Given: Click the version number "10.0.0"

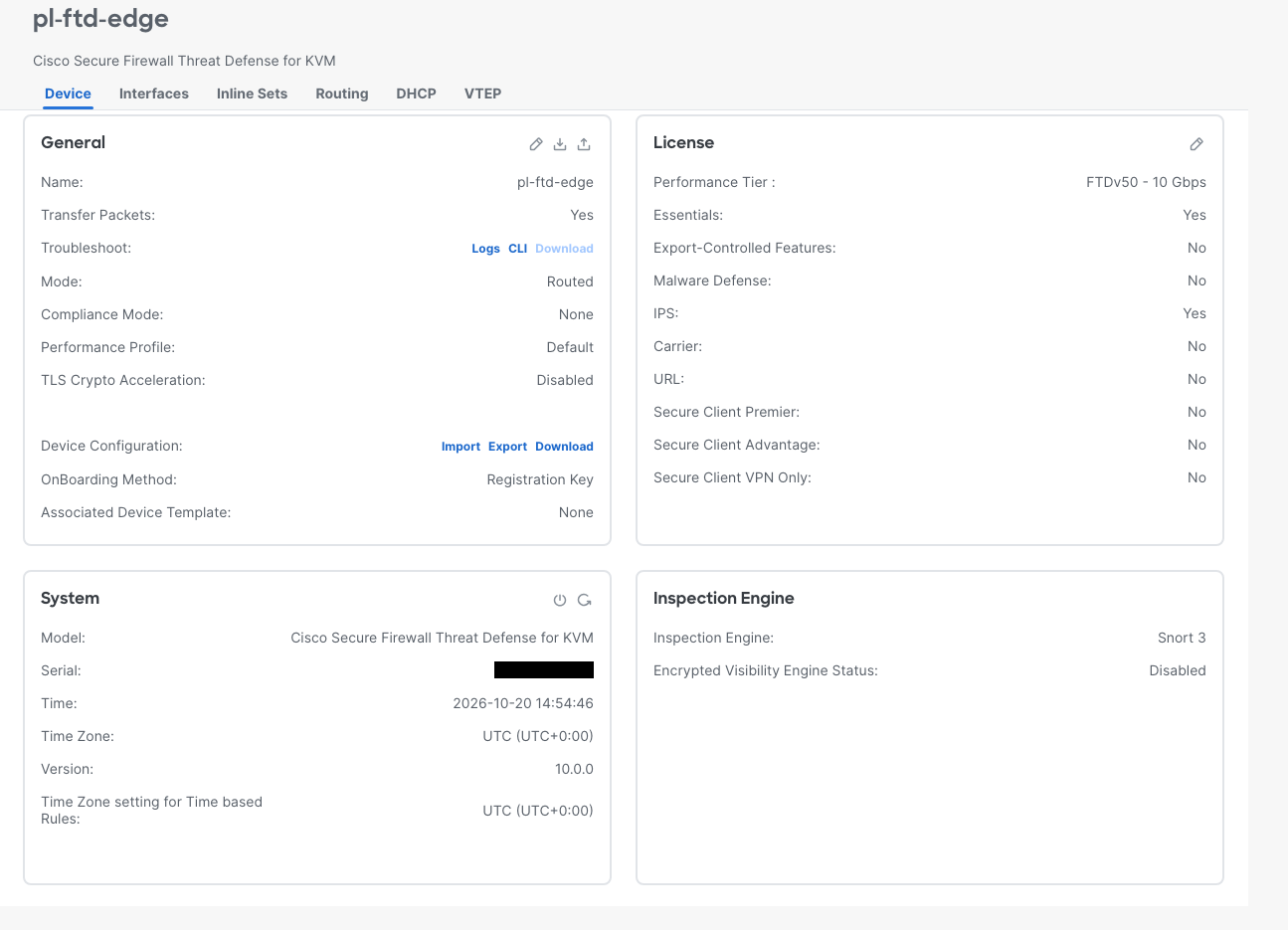Looking at the screenshot, I should (x=574, y=769).
